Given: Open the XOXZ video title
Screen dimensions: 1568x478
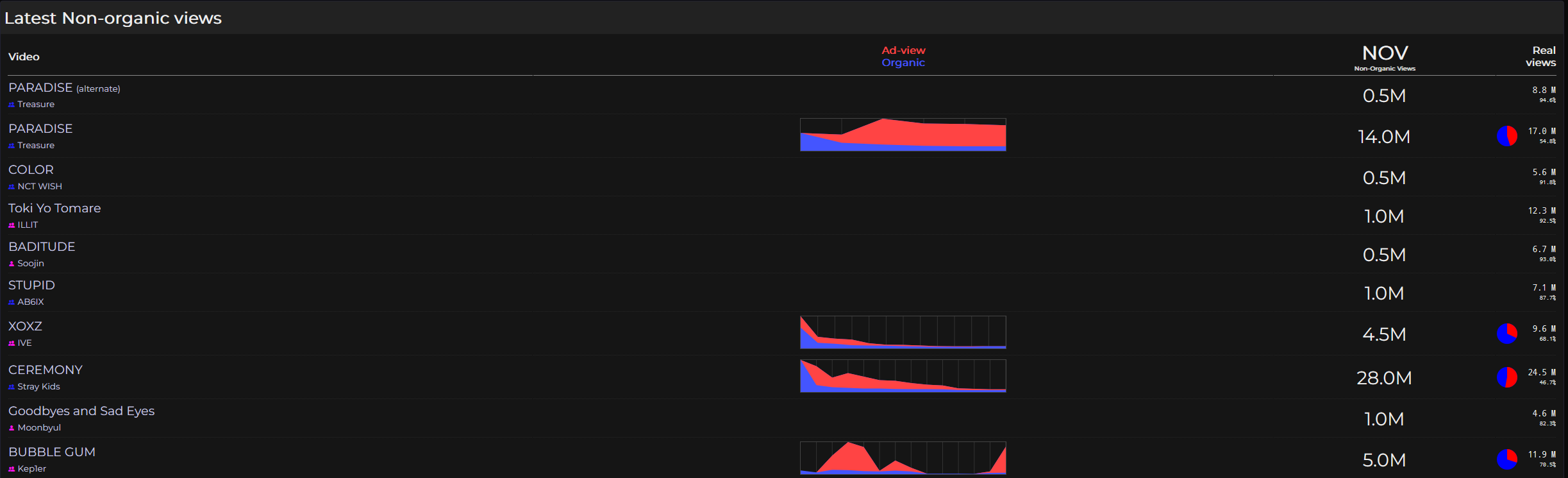Looking at the screenshot, I should pos(25,327).
